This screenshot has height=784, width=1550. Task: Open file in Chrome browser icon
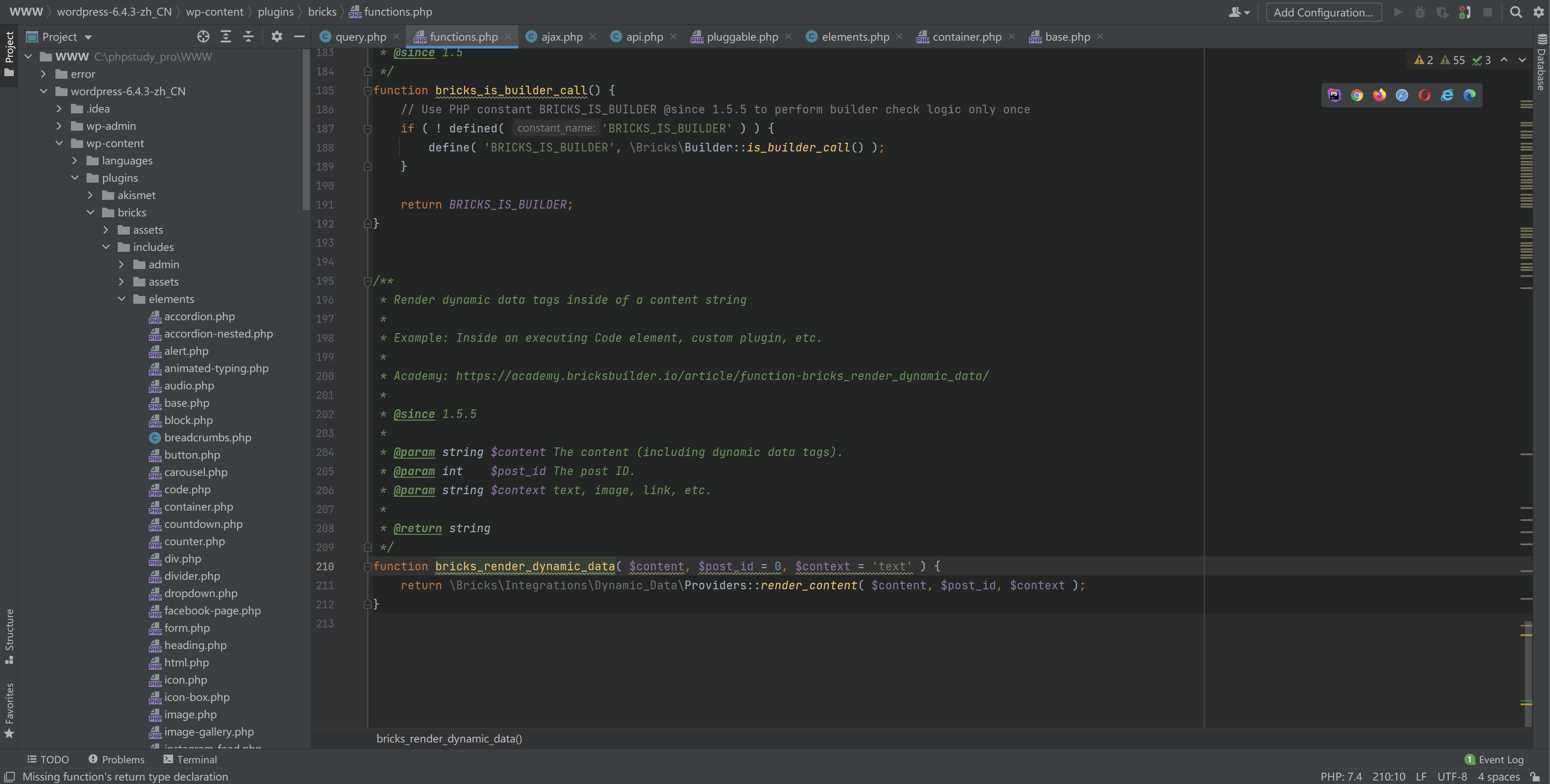coord(1357,95)
